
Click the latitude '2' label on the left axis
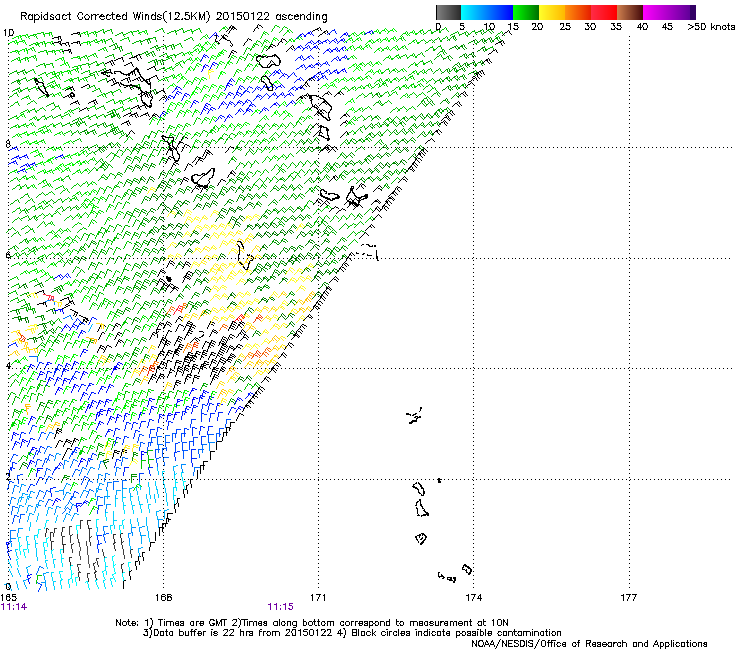tap(8, 476)
